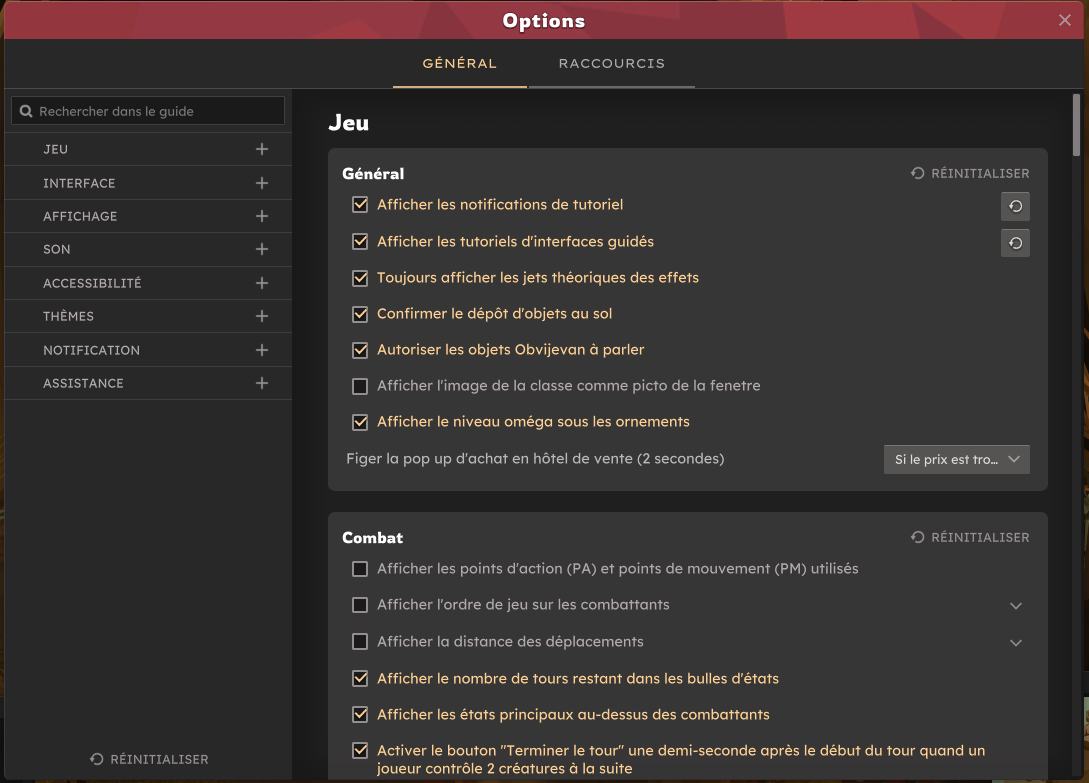
Task: Reset the guided interface tutorials option icon
Action: coord(1015,243)
